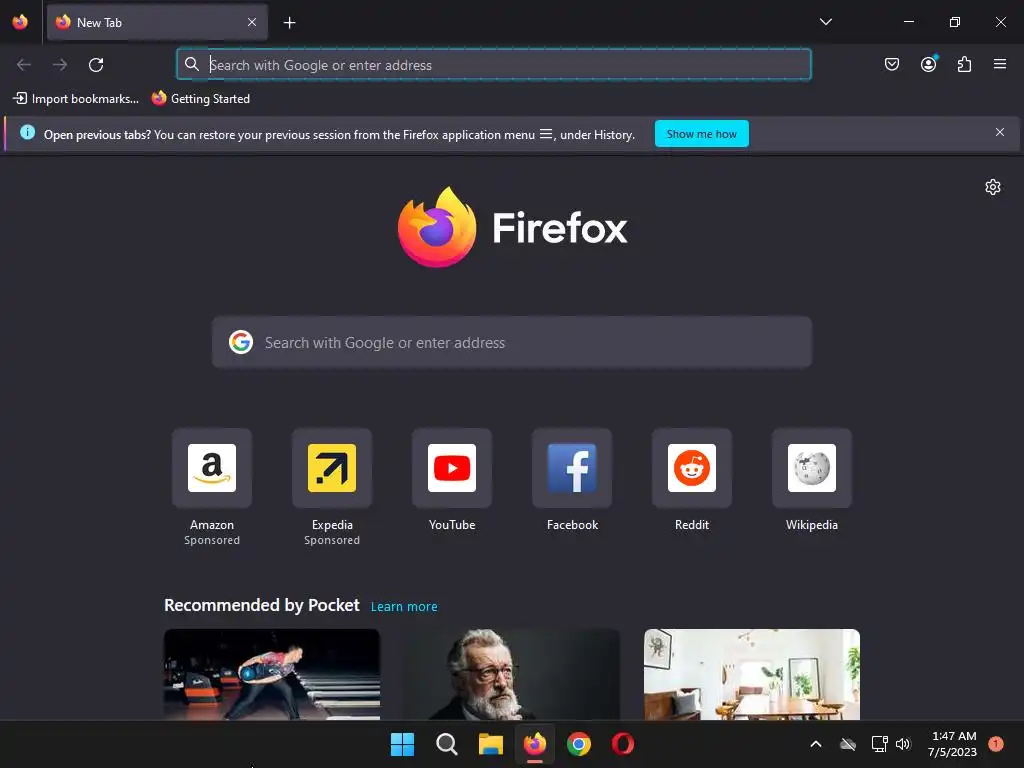Click the info icon in notification bar
Image resolution: width=1024 pixels, height=768 pixels.
click(x=27, y=133)
